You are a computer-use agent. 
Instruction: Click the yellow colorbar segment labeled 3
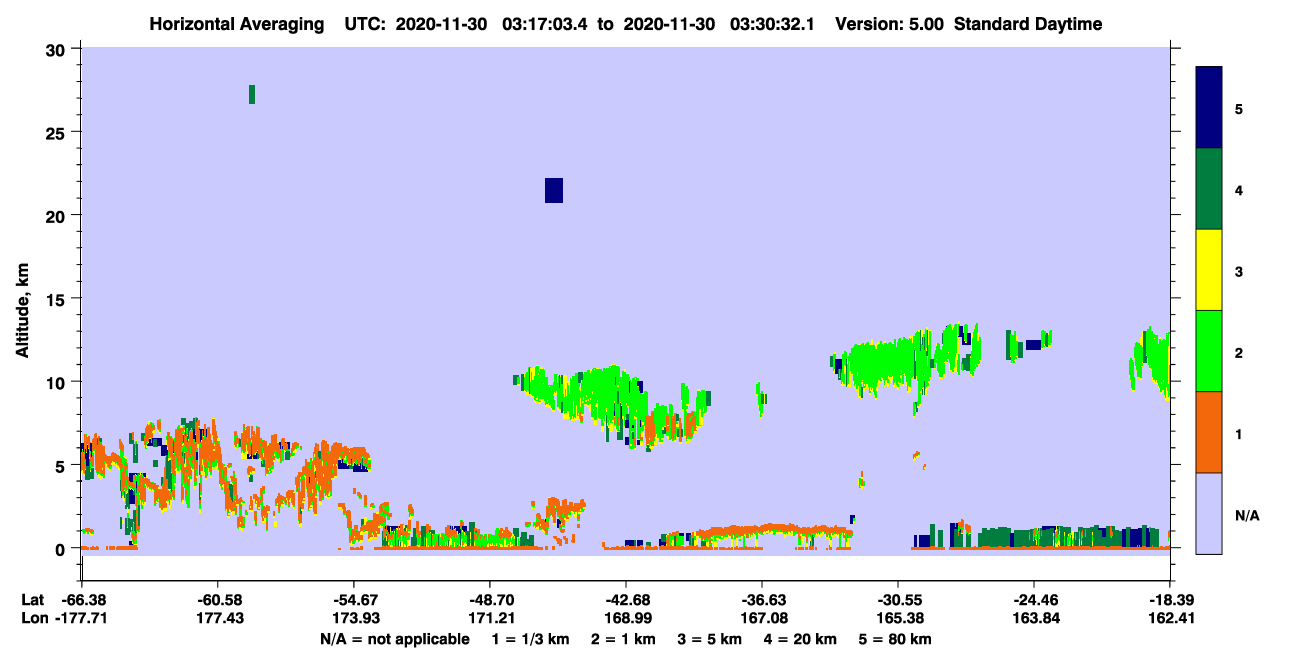[x=1209, y=270]
